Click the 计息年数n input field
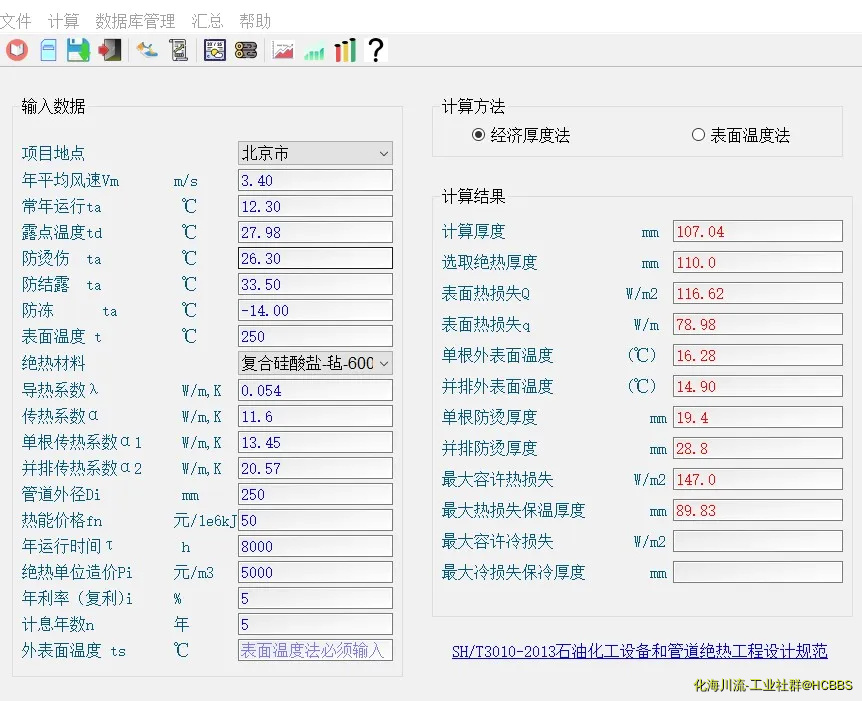This screenshot has width=862, height=701. (316, 624)
